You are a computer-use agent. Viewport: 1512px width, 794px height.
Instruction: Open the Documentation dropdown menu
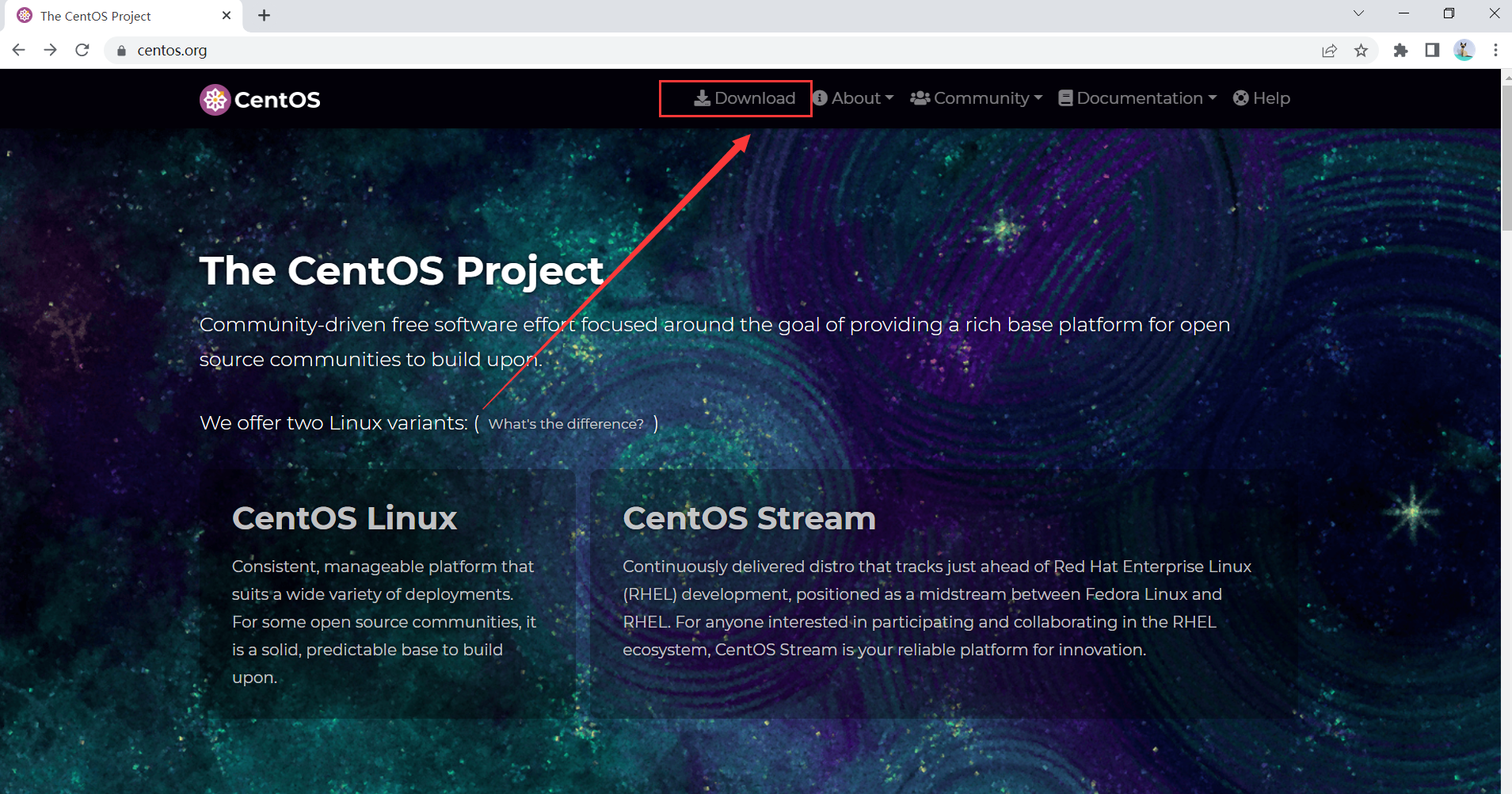pyautogui.click(x=1137, y=98)
